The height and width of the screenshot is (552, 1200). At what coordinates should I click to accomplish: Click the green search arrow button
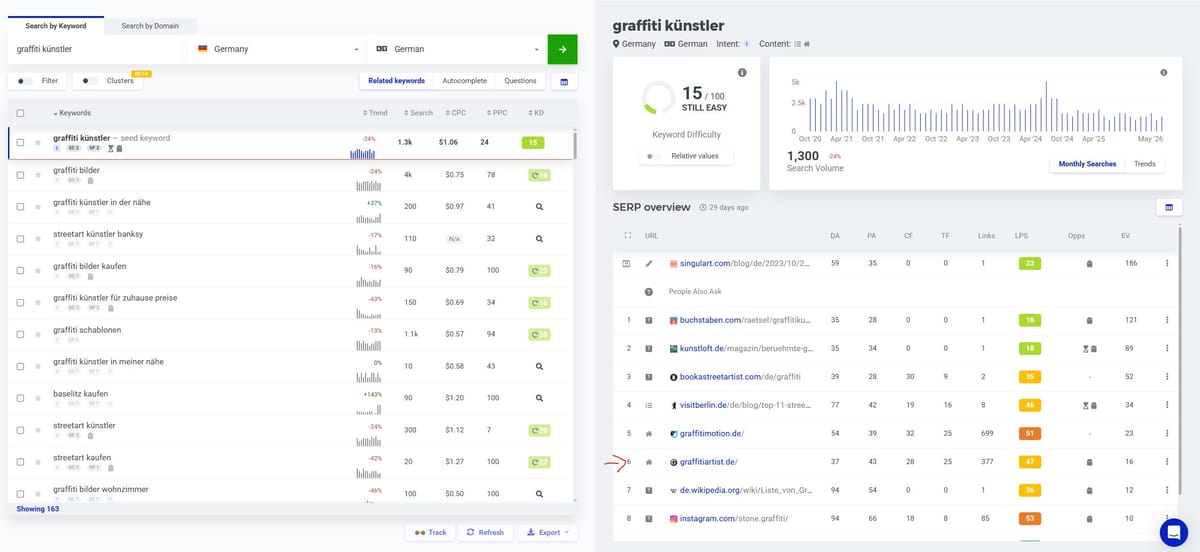click(562, 49)
